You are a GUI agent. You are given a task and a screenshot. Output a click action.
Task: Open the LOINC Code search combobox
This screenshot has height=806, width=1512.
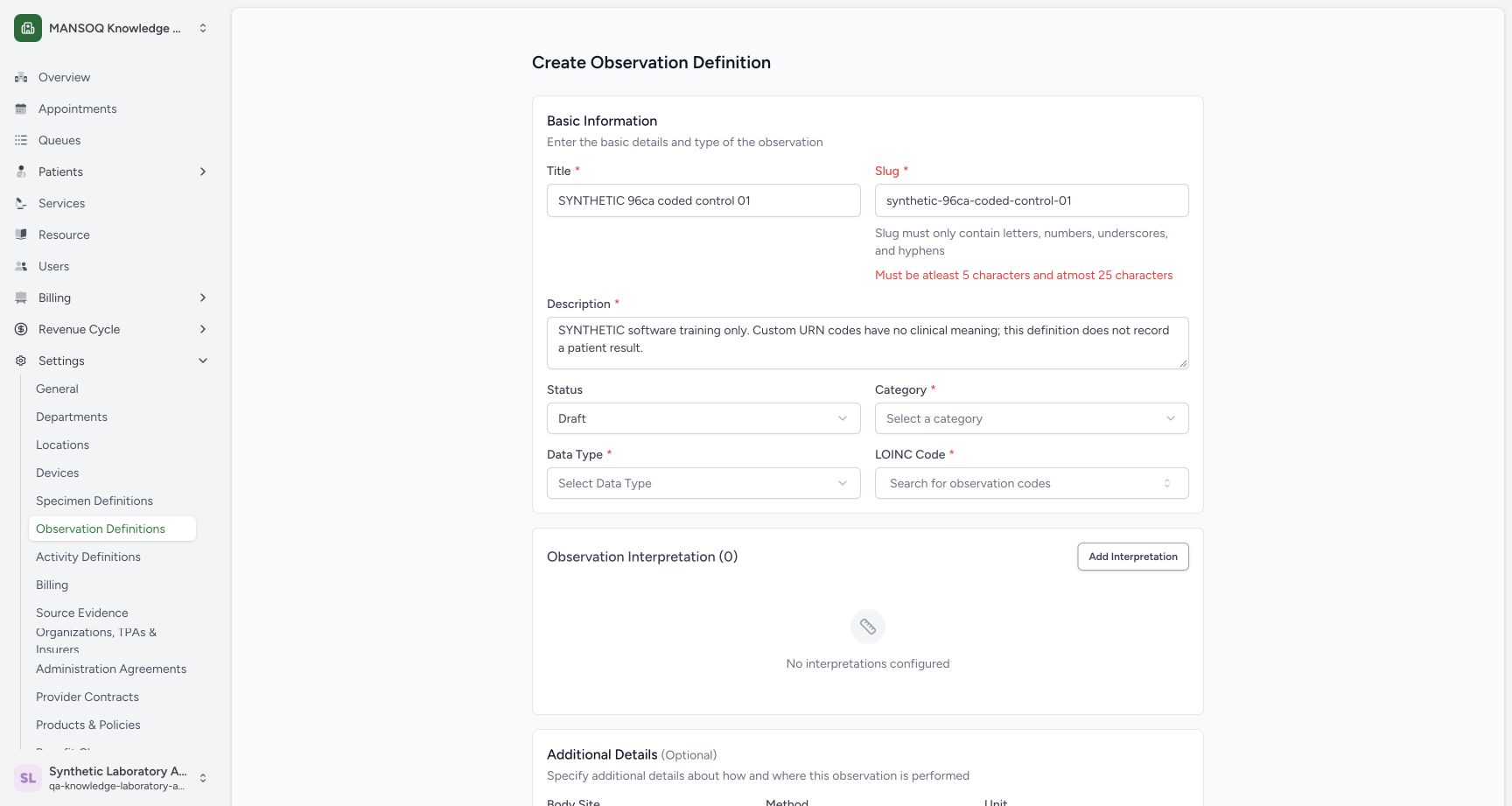tap(1032, 483)
